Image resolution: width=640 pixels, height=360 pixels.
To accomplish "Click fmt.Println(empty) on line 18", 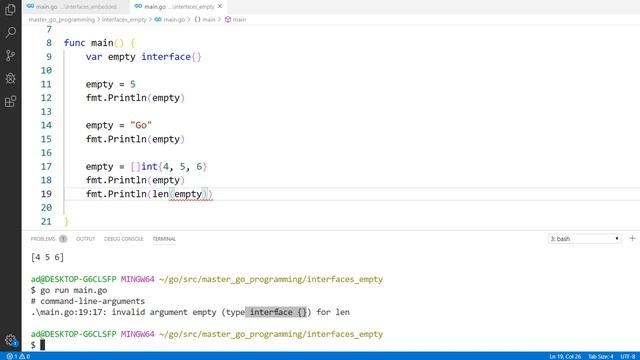I will [x=135, y=180].
